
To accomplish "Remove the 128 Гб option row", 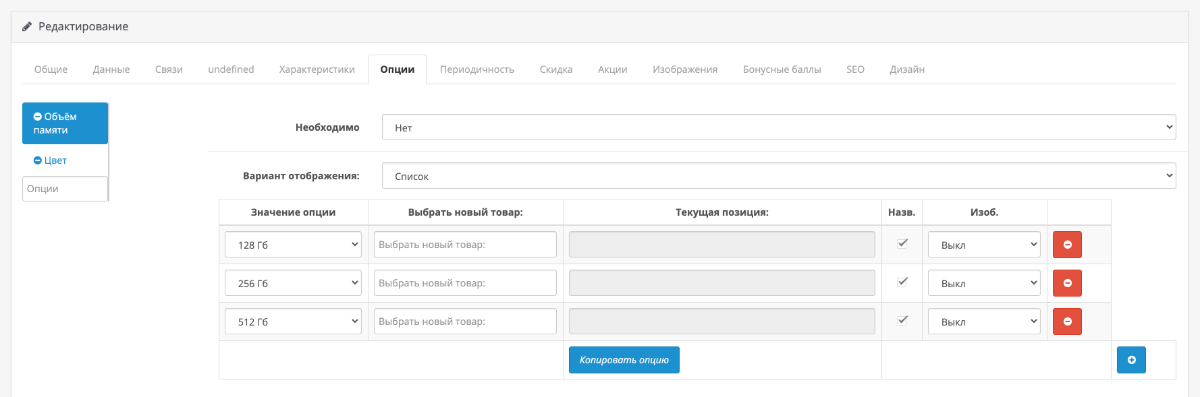I will pos(1067,245).
